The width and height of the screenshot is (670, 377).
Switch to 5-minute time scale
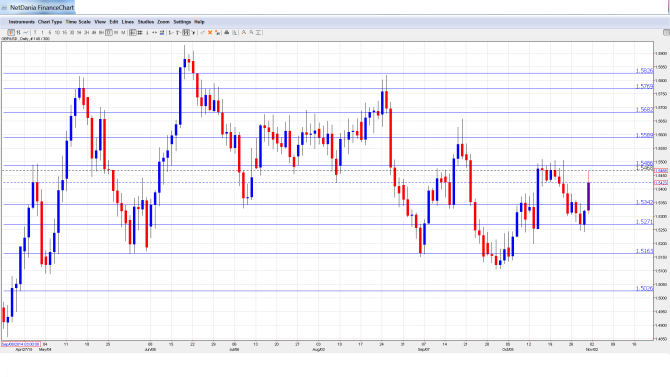tap(50, 32)
